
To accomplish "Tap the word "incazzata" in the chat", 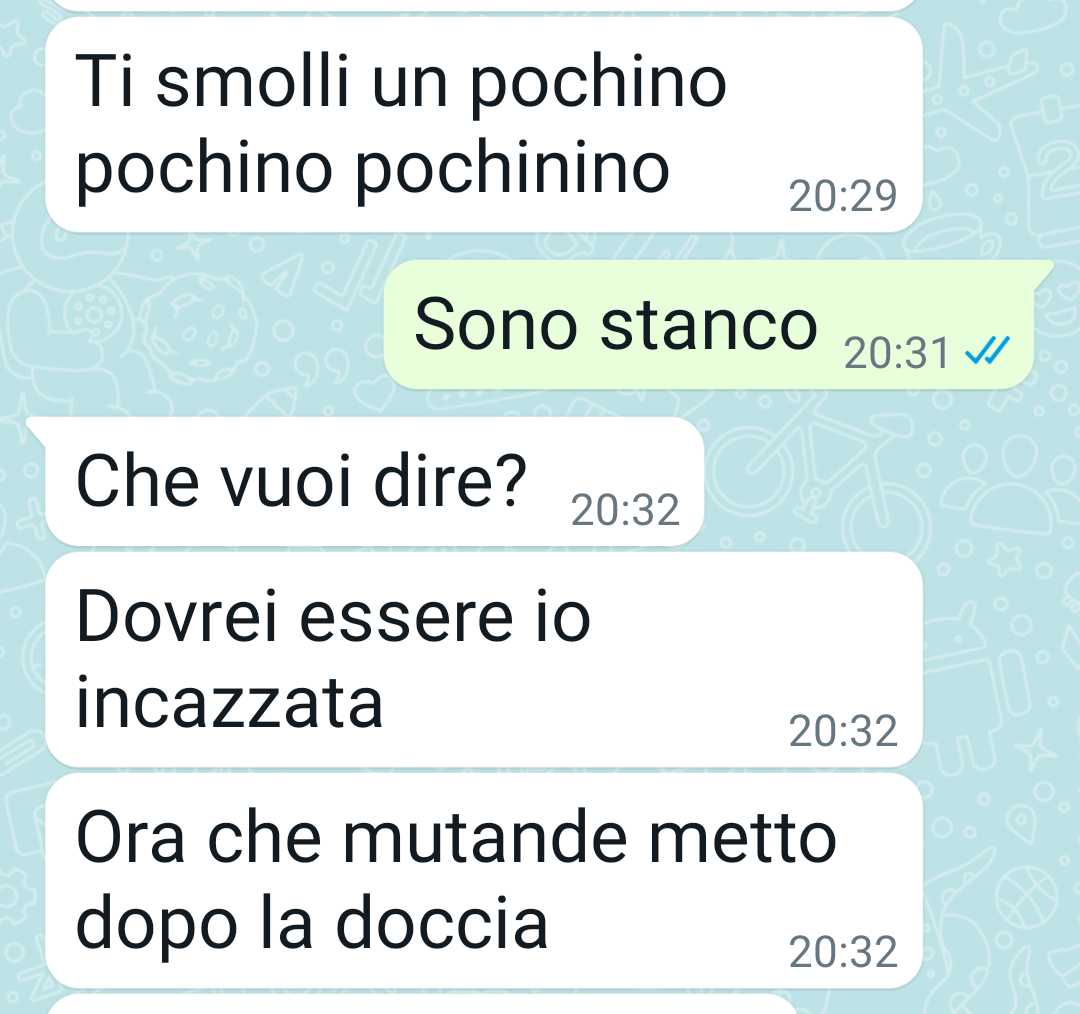I will 229,703.
